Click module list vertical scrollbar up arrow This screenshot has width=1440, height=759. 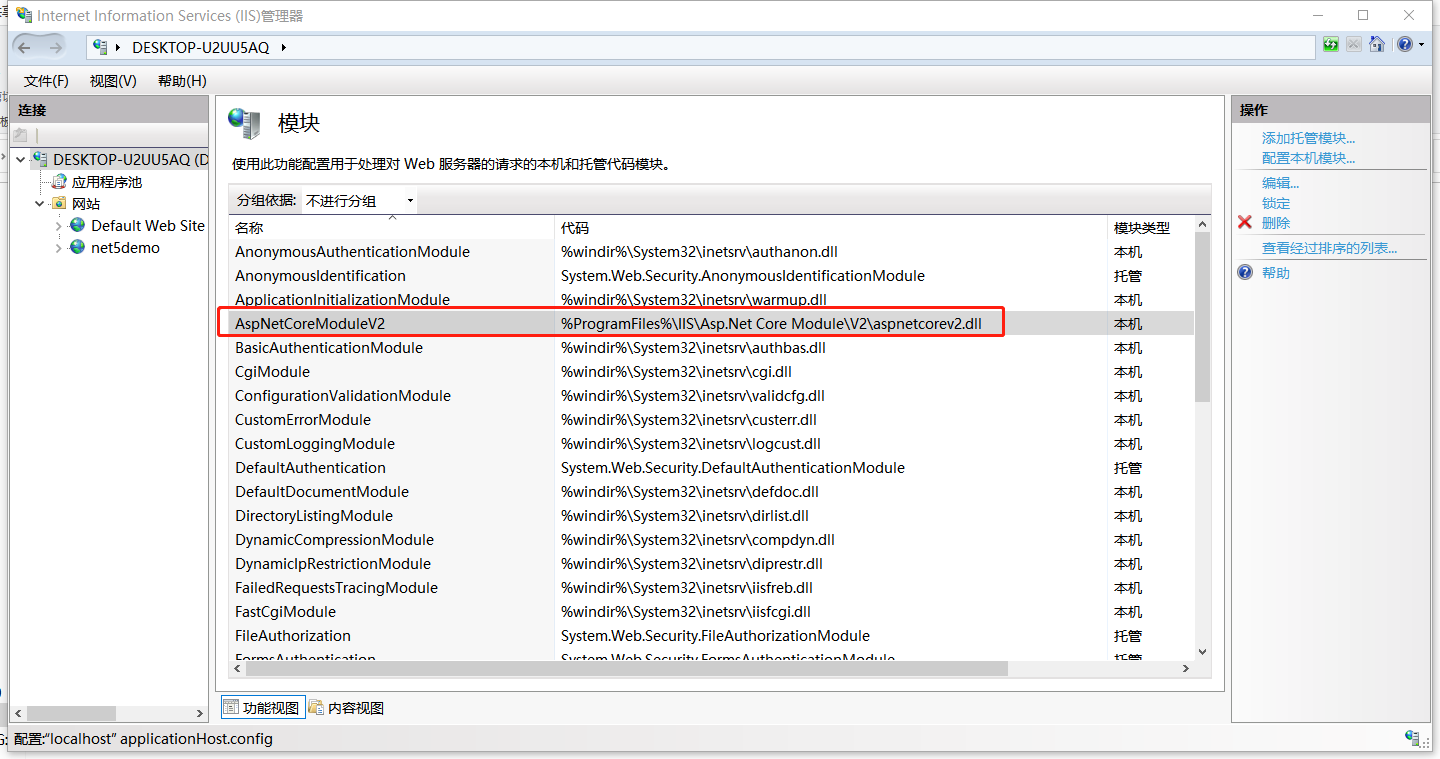pos(1202,225)
